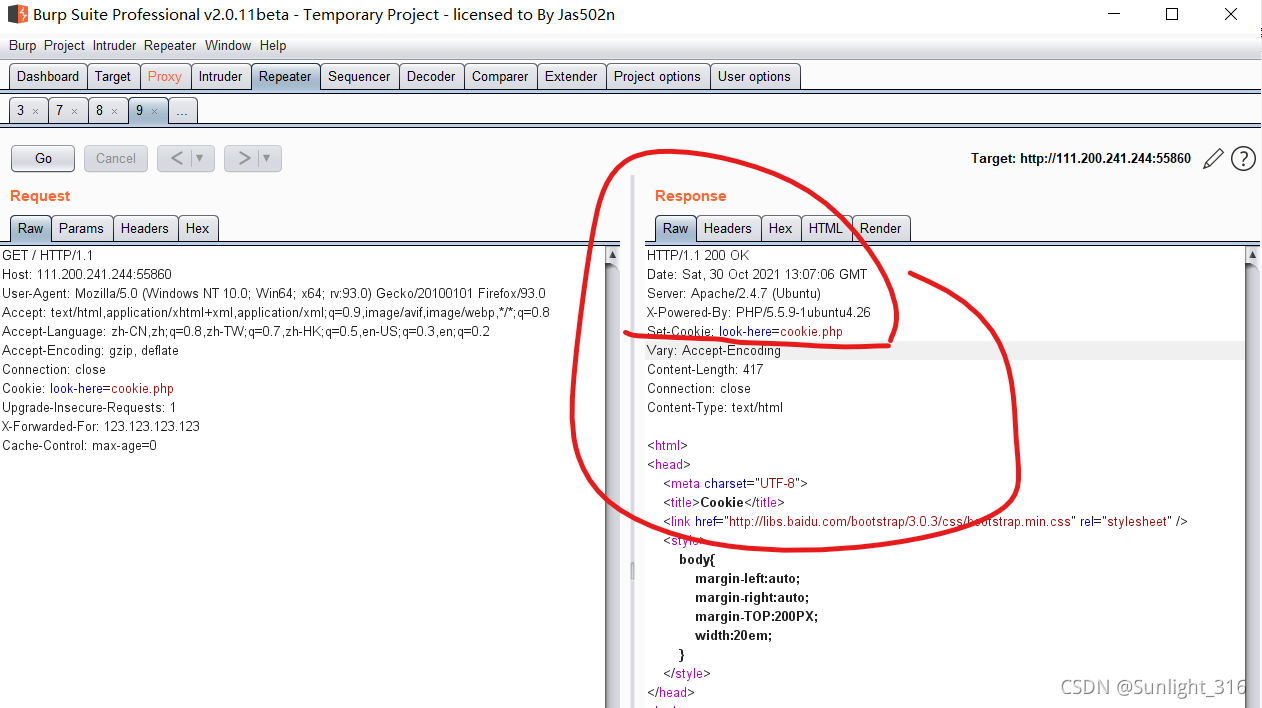This screenshot has height=708, width=1262.
Task: Open the forward history dropdown arrow
Action: coord(267,158)
